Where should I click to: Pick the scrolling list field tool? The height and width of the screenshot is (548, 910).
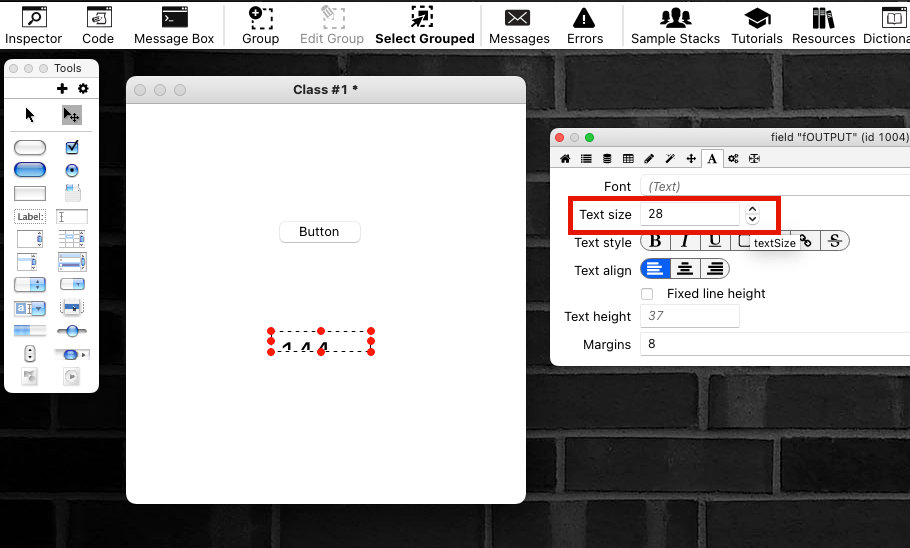[x=27, y=262]
